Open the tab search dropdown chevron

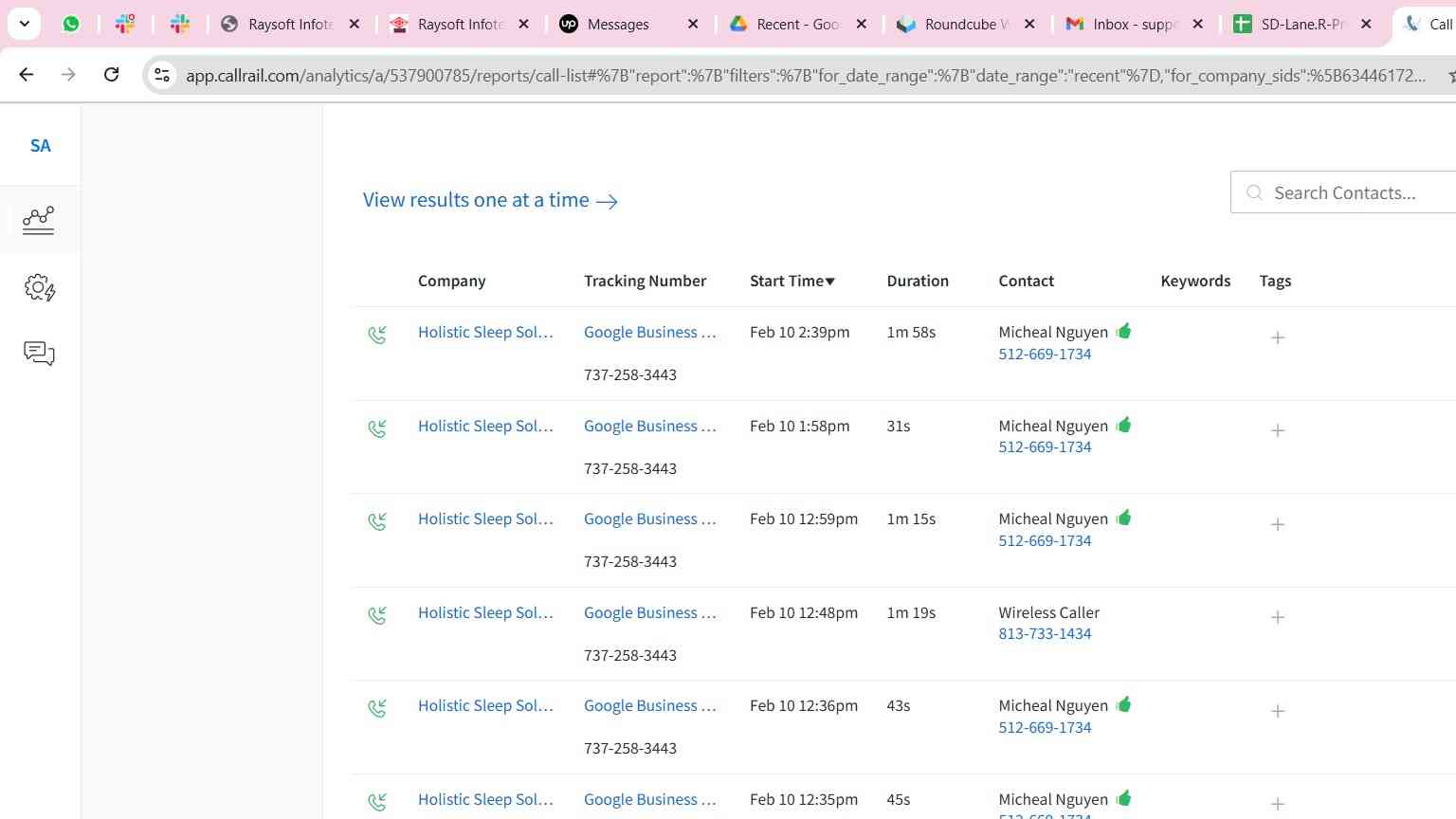(x=24, y=24)
